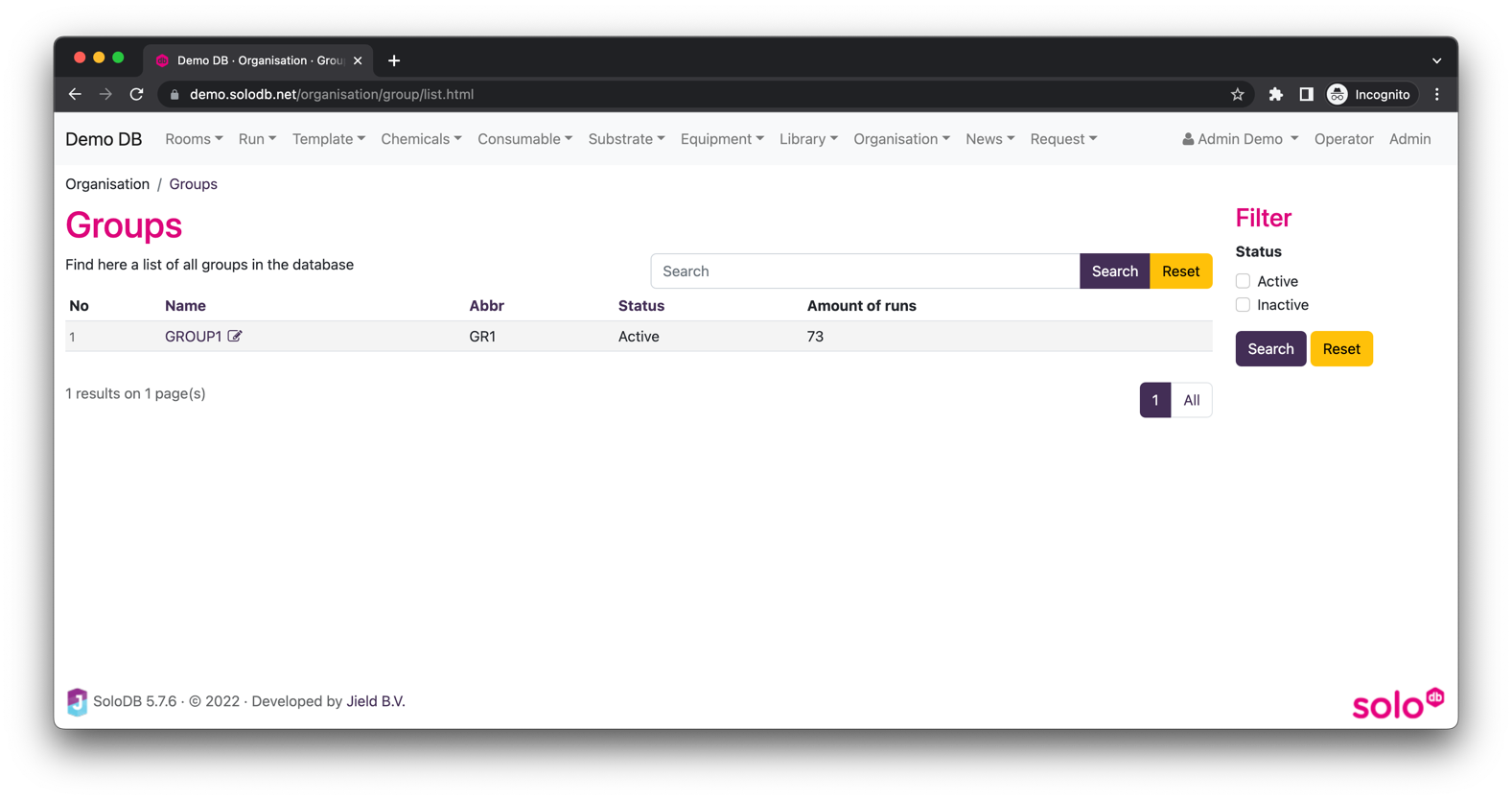Click the GR1 abbreviation cell
1512x800 pixels.
pyautogui.click(x=482, y=337)
